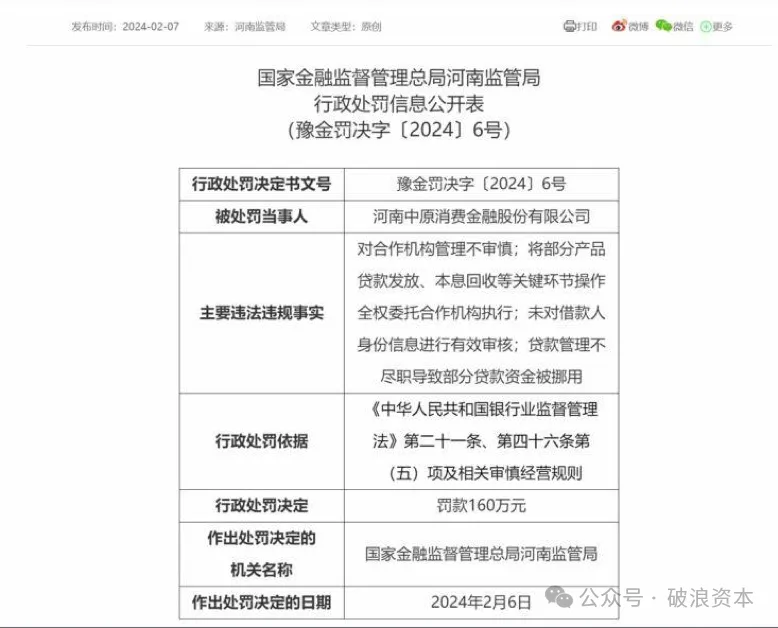This screenshot has height=628, width=778.
Task: Click line 尽职导致部分贷款资金被挪用
Action: point(481,377)
